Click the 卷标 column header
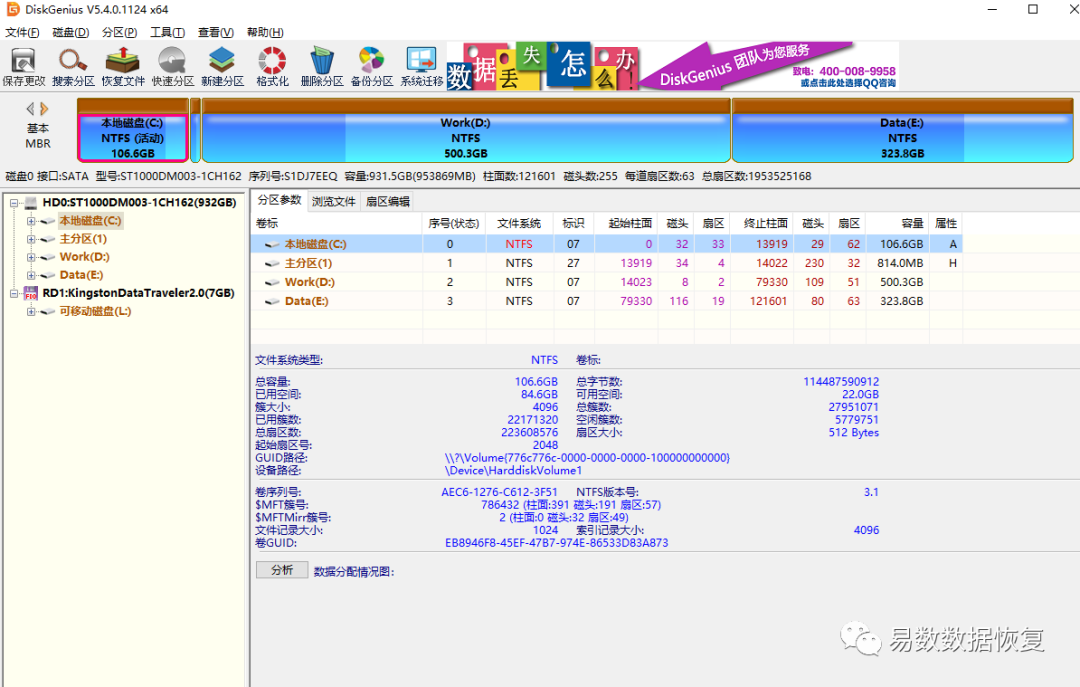1080x687 pixels. (x=338, y=223)
